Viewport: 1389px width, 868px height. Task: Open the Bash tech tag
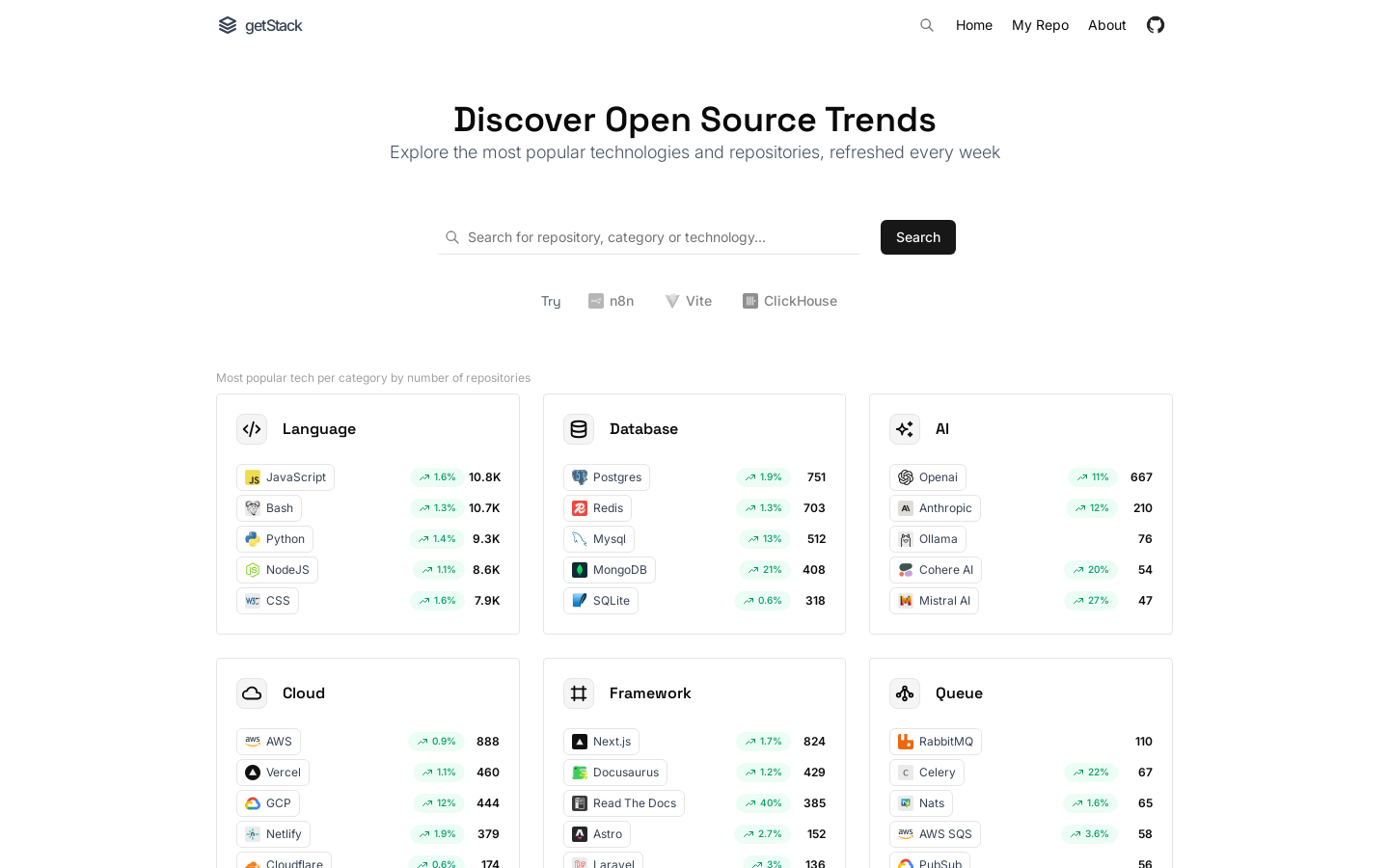pyautogui.click(x=269, y=508)
